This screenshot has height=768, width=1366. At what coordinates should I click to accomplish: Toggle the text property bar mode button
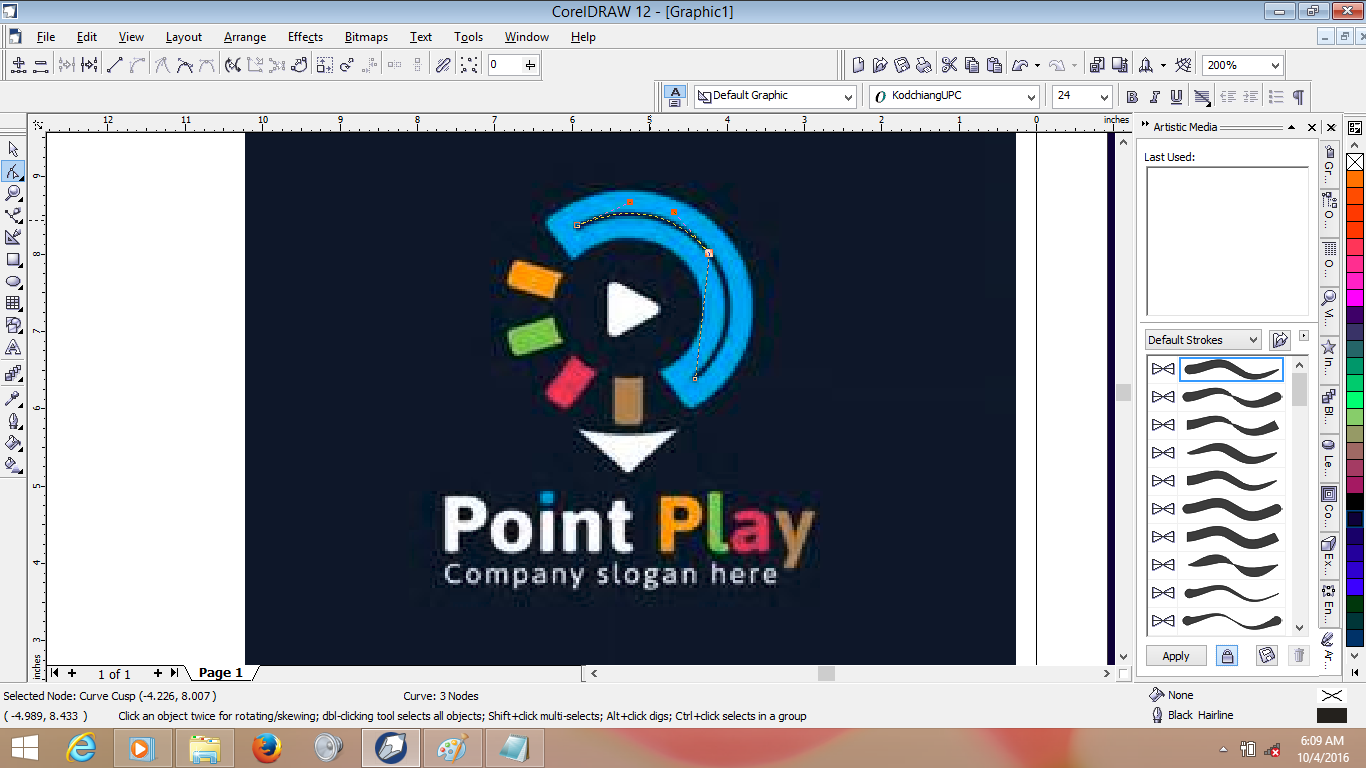coord(676,97)
